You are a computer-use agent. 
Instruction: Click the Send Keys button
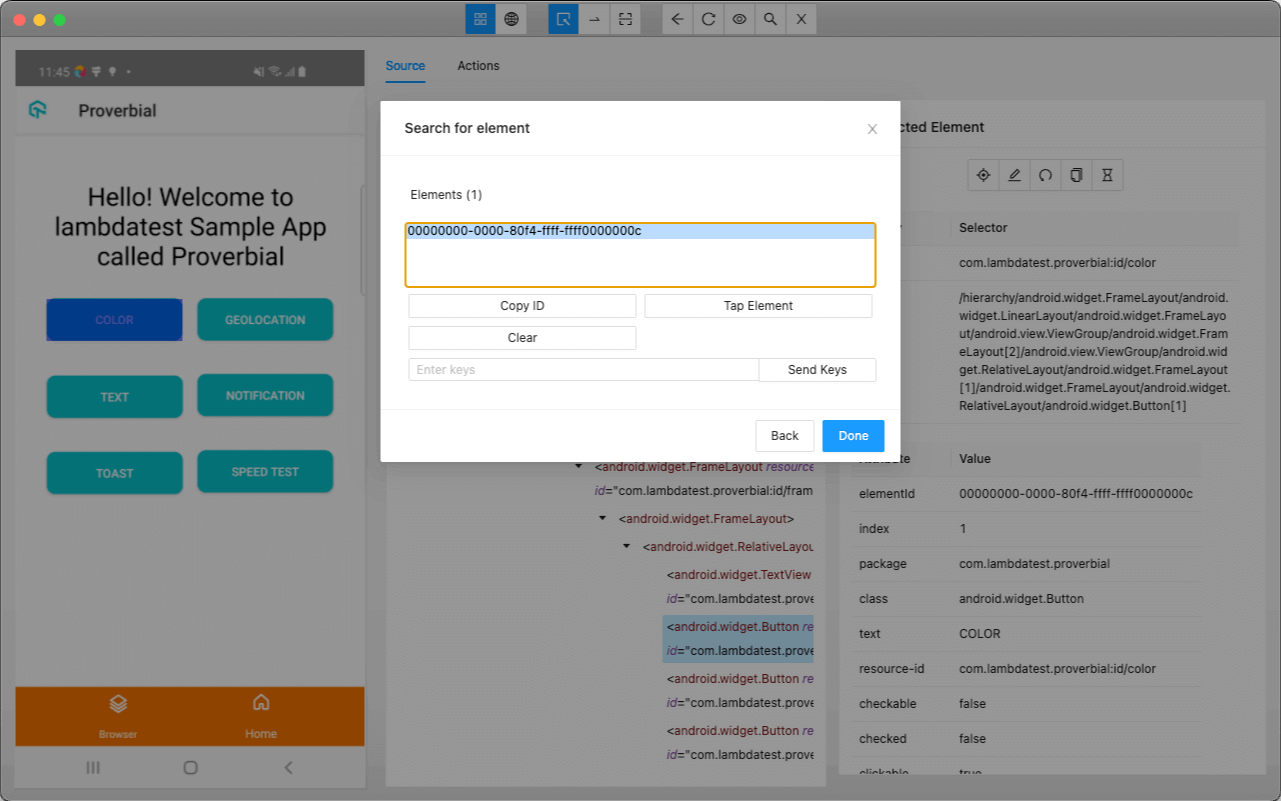pos(817,370)
